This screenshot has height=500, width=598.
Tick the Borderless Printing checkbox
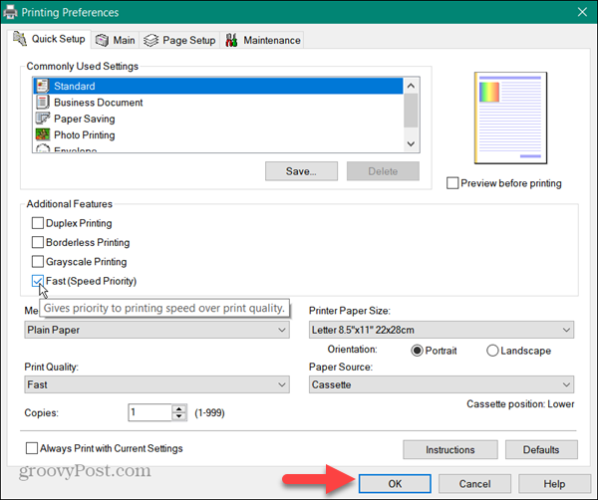click(37, 242)
